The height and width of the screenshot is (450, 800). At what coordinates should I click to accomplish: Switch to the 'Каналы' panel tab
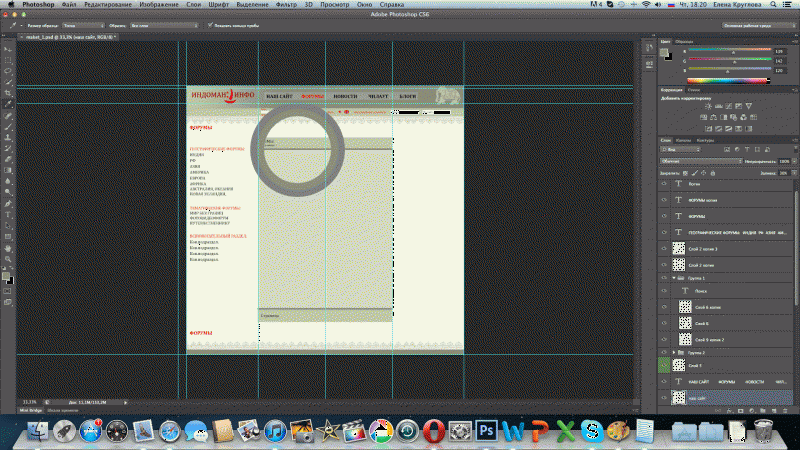(683, 140)
